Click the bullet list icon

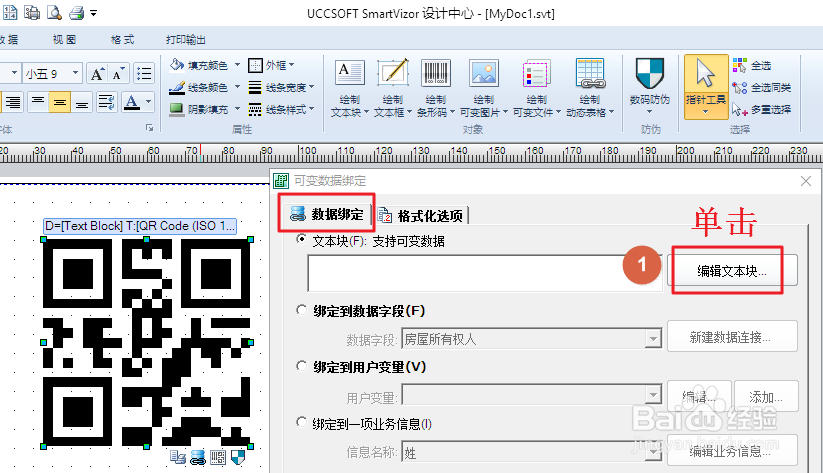click(144, 73)
